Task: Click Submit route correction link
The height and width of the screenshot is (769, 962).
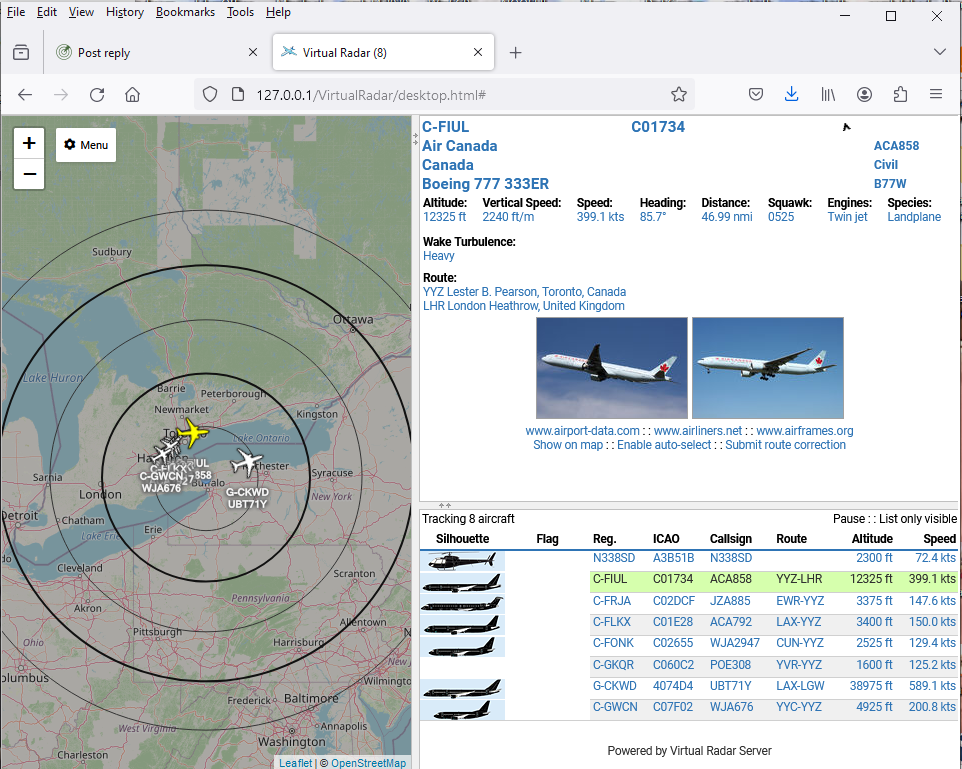Action: (785, 445)
